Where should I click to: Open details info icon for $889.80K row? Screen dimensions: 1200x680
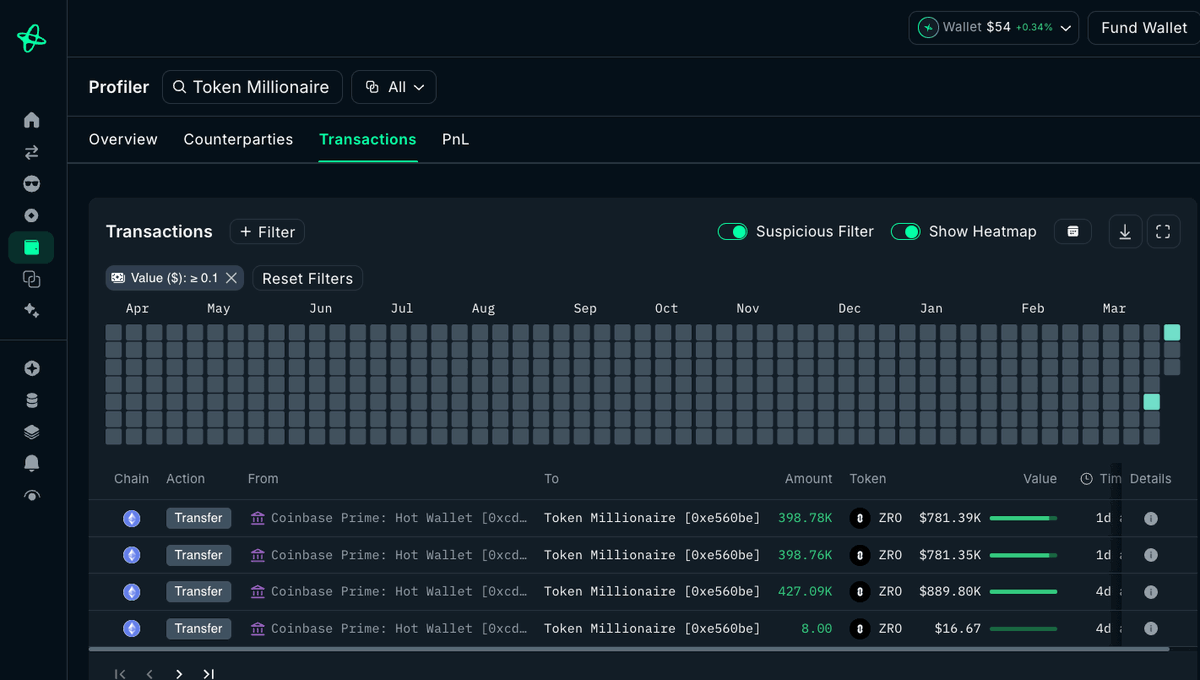[x=1150, y=592]
